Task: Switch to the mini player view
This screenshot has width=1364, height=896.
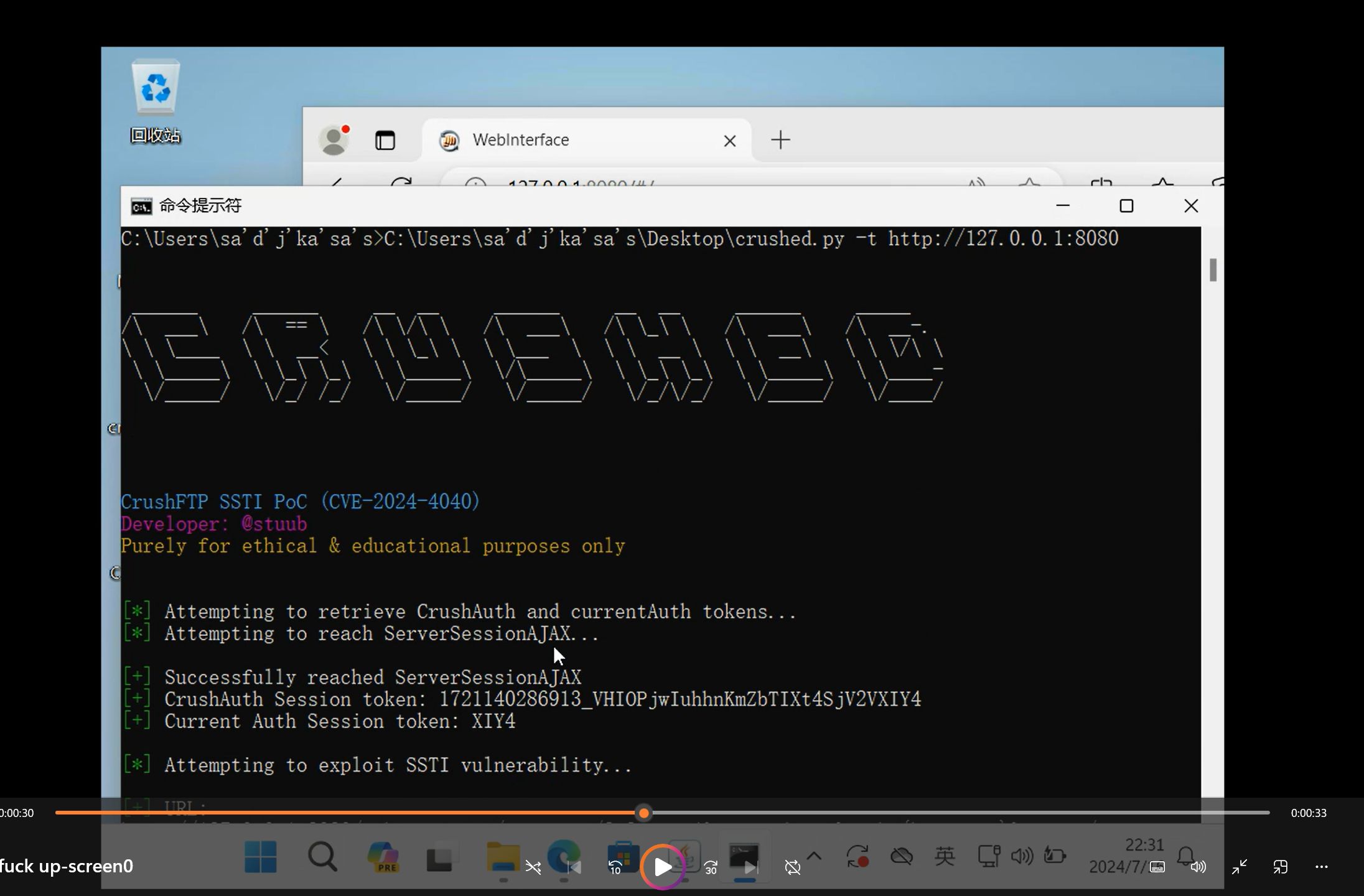Action: 1281,867
